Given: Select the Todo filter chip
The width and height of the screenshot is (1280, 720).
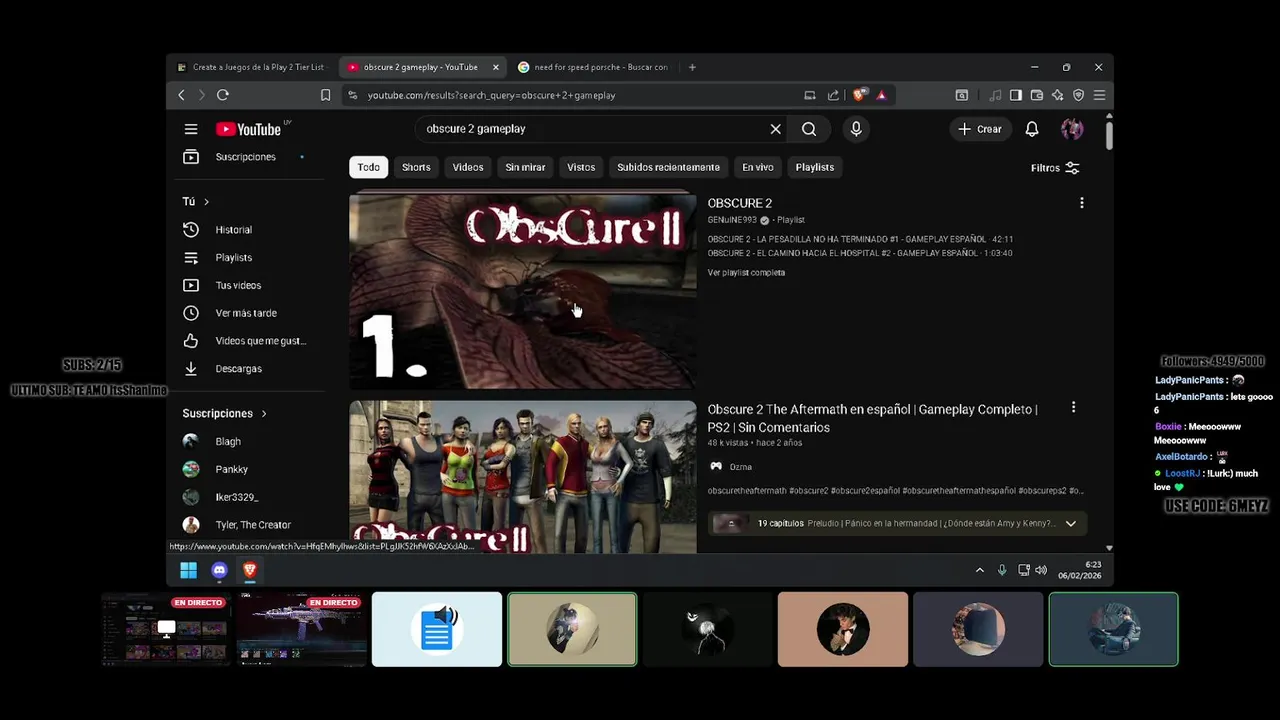Looking at the screenshot, I should coord(368,167).
